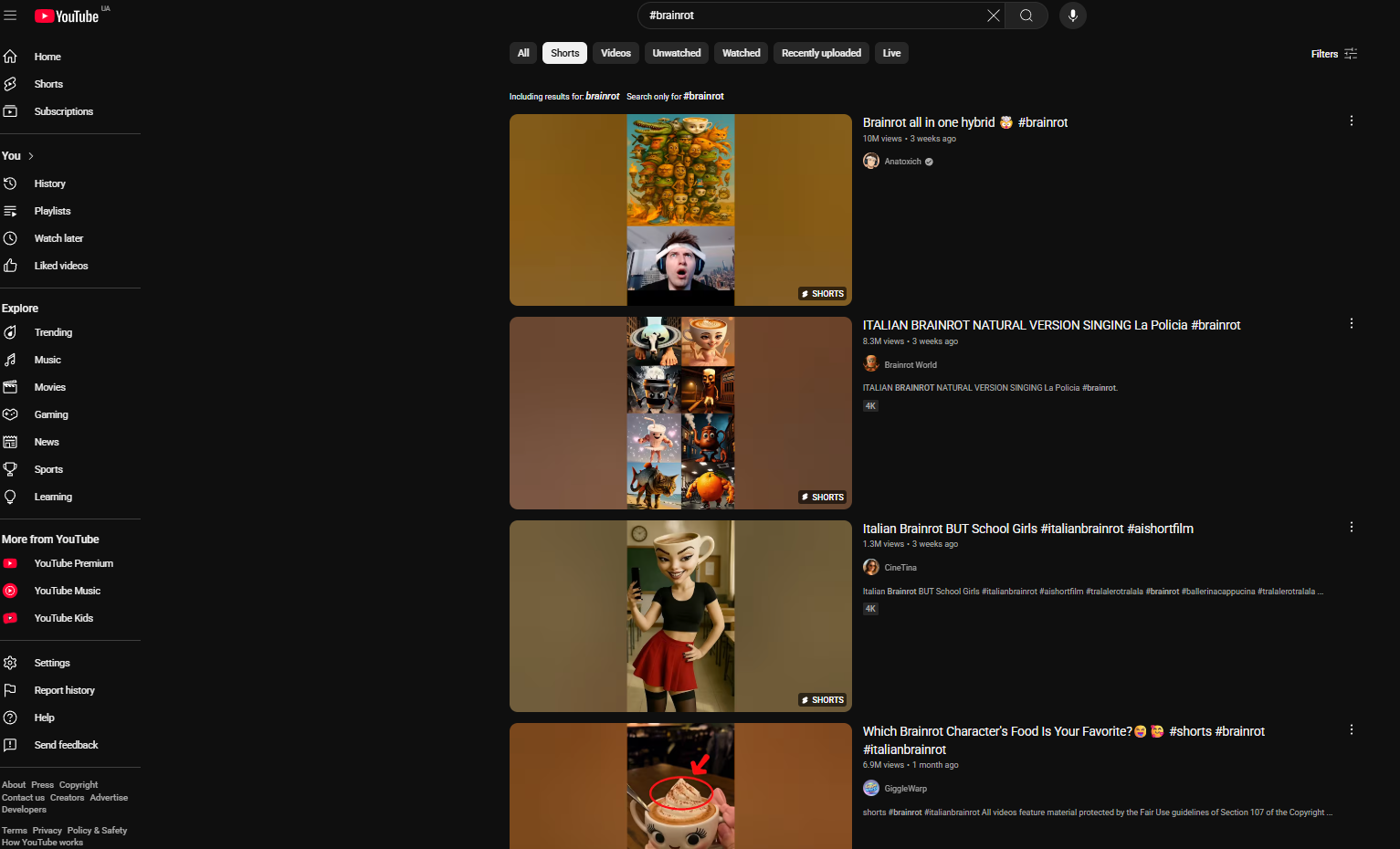The width and height of the screenshot is (1400, 849).
Task: Open History in the sidebar
Action: [x=49, y=183]
